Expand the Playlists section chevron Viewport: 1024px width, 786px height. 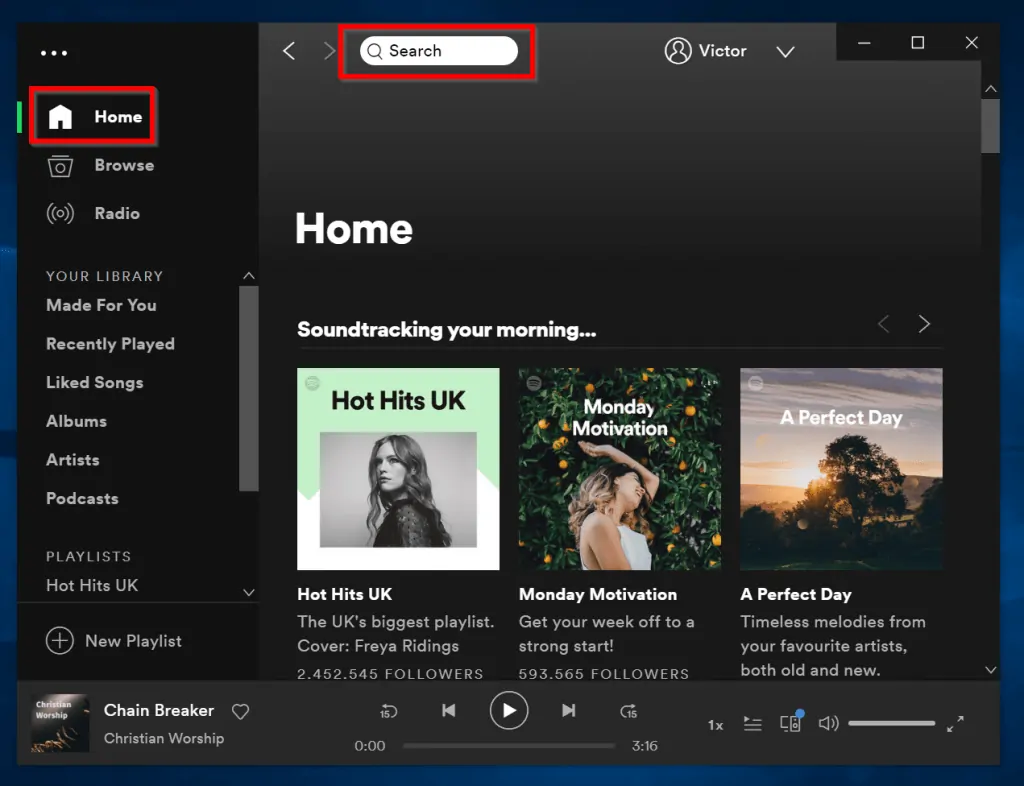(x=248, y=592)
